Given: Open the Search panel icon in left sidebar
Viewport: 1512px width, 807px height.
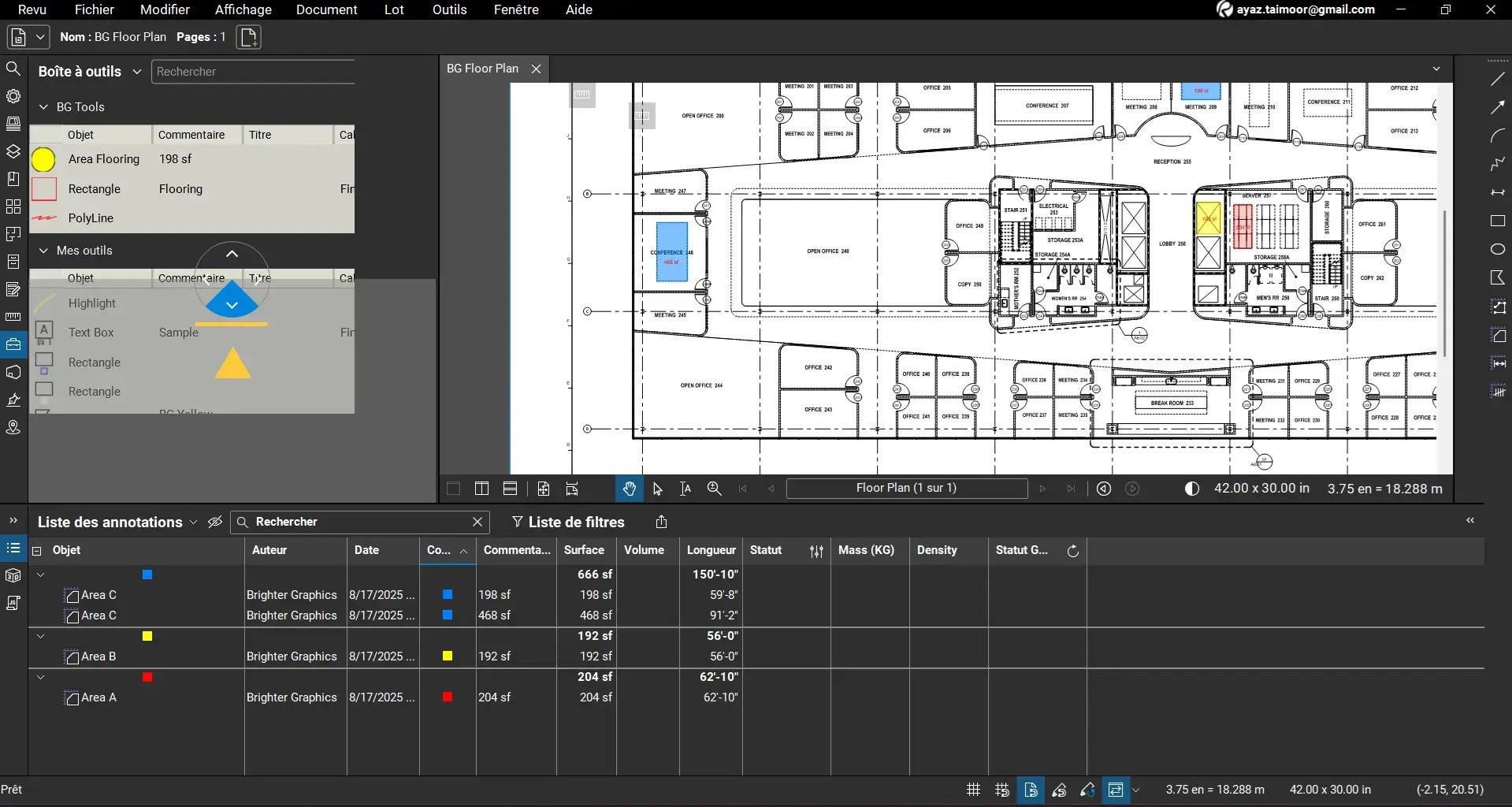Looking at the screenshot, I should click(13, 69).
